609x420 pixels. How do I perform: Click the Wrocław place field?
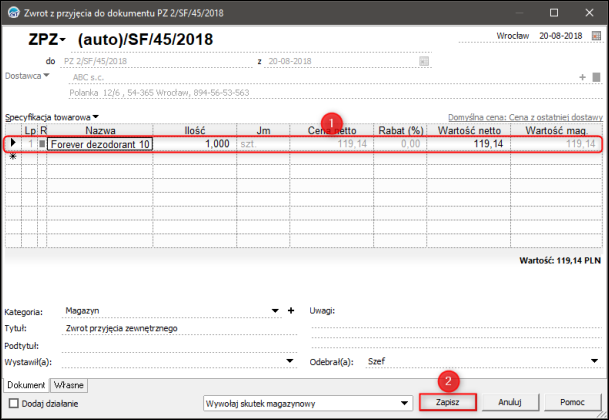coord(512,36)
